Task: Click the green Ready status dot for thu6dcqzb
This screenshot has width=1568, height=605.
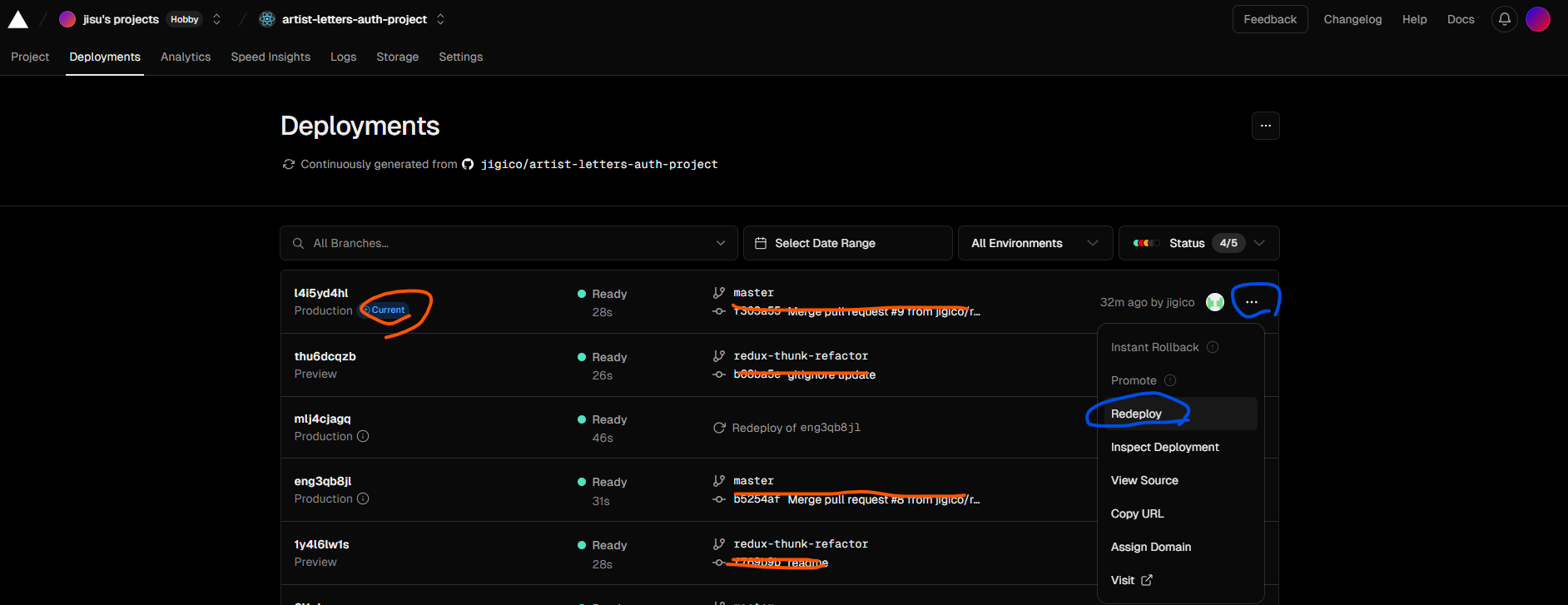Action: (x=581, y=357)
